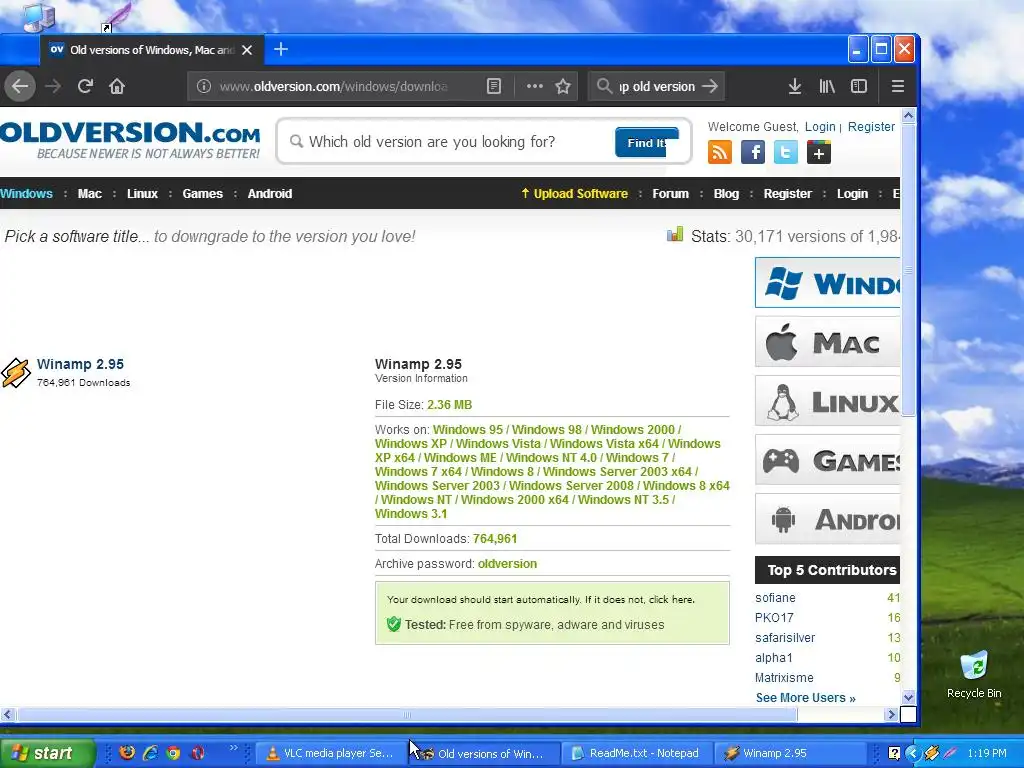
Task: Click Register in the black nav bar
Action: tap(788, 193)
